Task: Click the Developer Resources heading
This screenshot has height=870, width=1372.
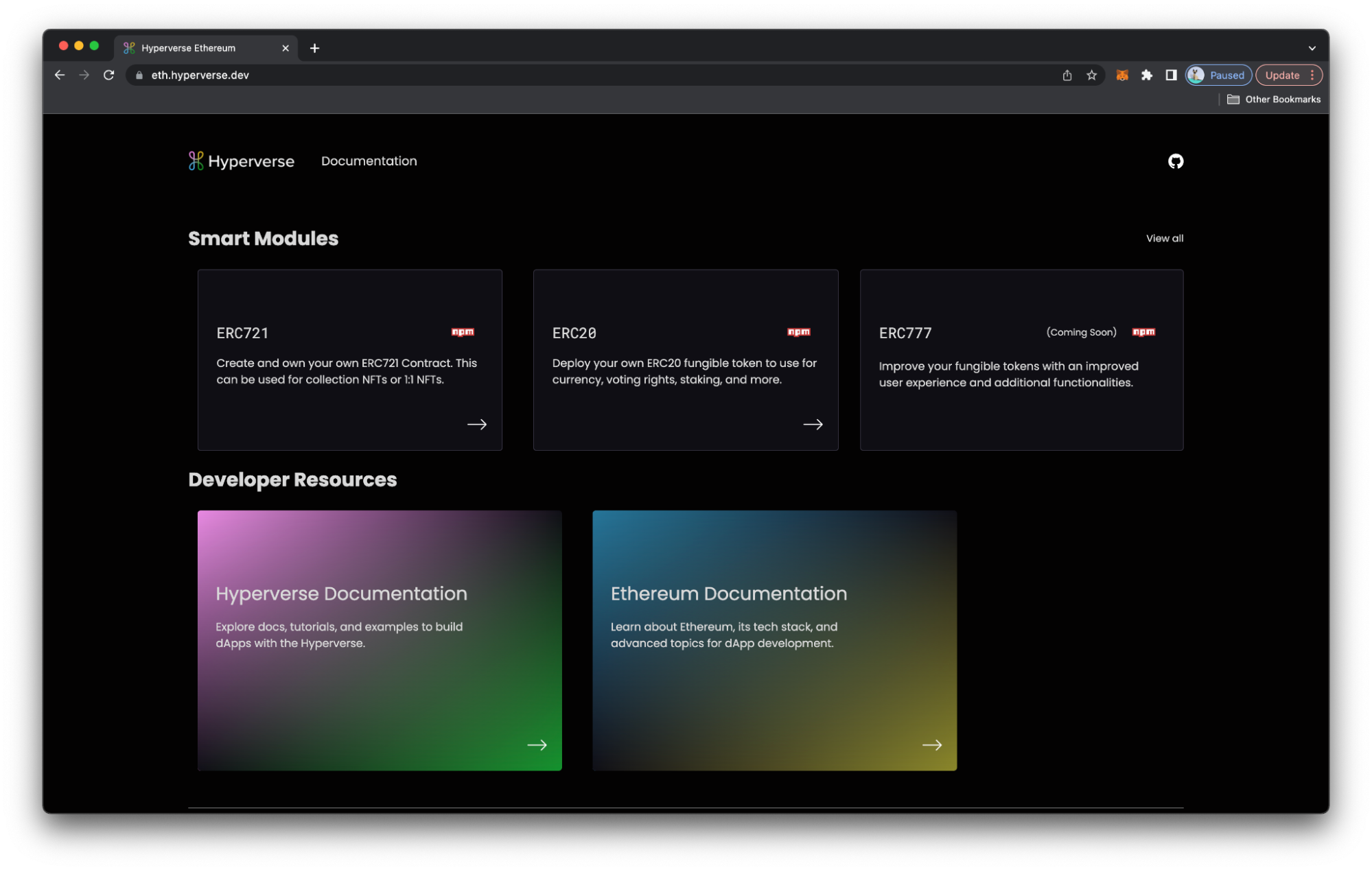Action: [292, 480]
